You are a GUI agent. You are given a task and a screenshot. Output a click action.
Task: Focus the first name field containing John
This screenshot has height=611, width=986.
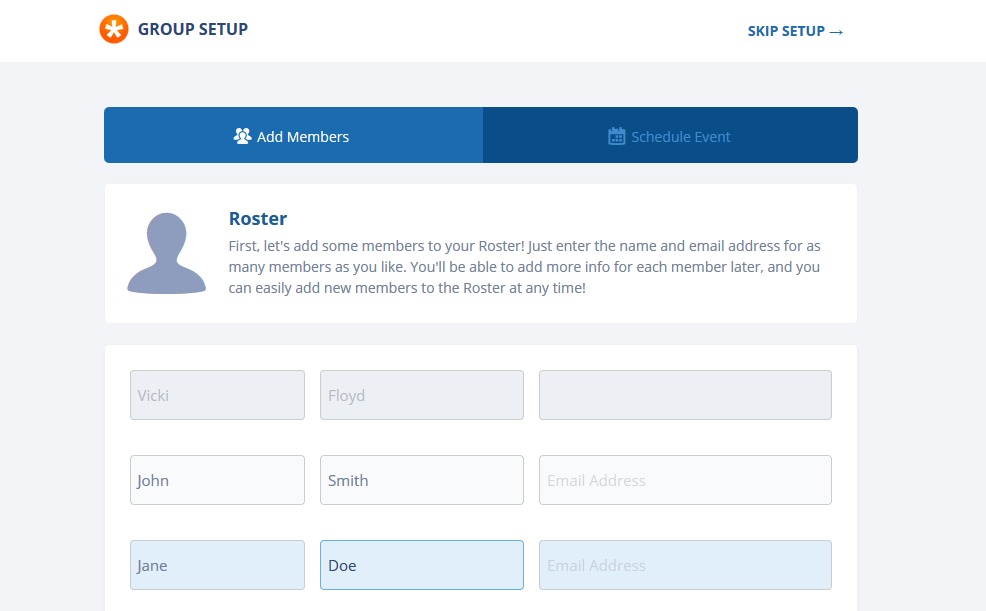217,480
